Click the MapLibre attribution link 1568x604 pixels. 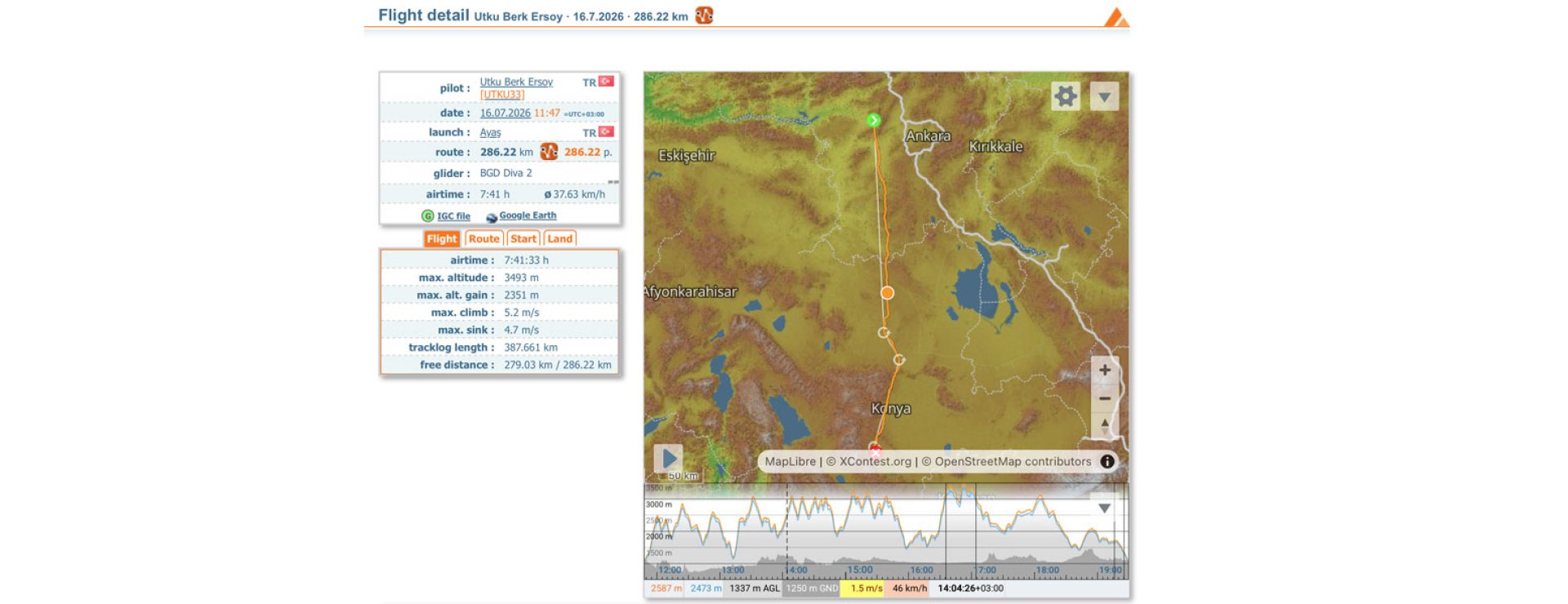[790, 461]
